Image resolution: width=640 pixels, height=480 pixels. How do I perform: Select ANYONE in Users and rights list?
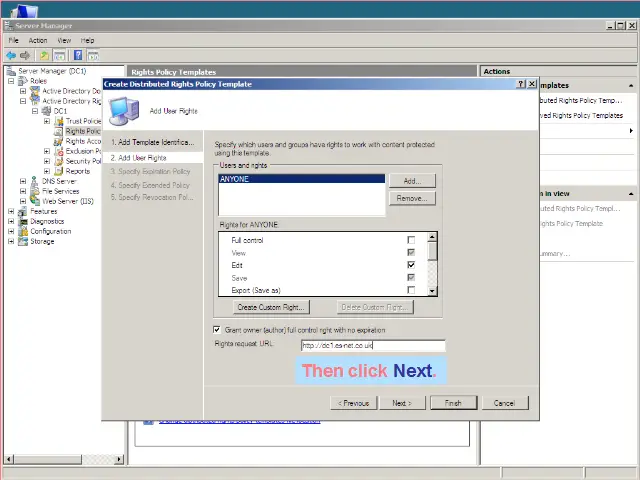click(x=302, y=179)
